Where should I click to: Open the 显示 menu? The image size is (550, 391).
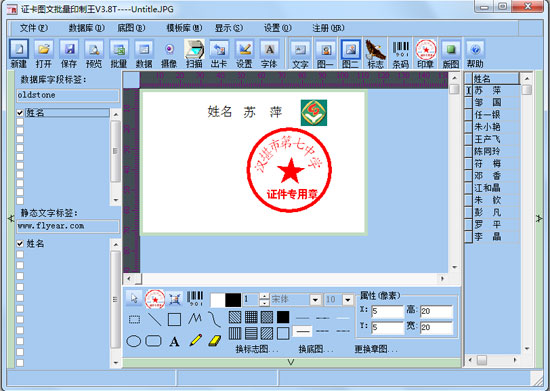coord(229,28)
